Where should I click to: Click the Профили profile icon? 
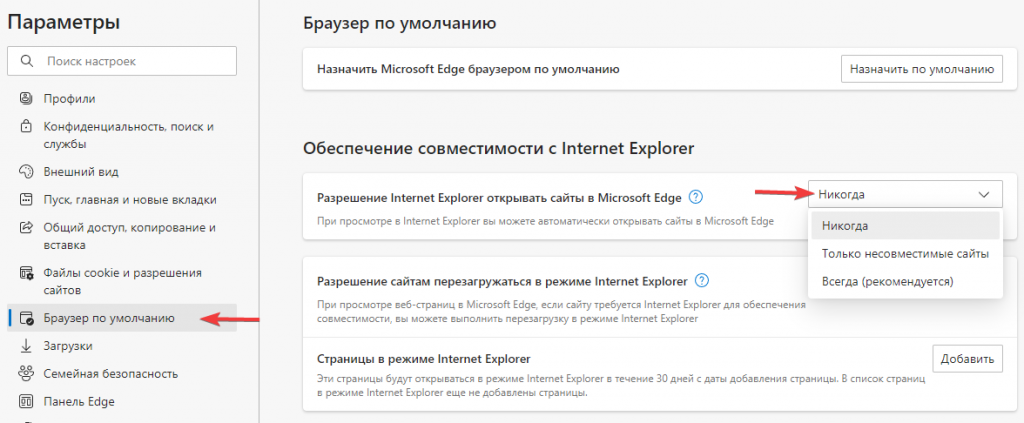pos(26,99)
